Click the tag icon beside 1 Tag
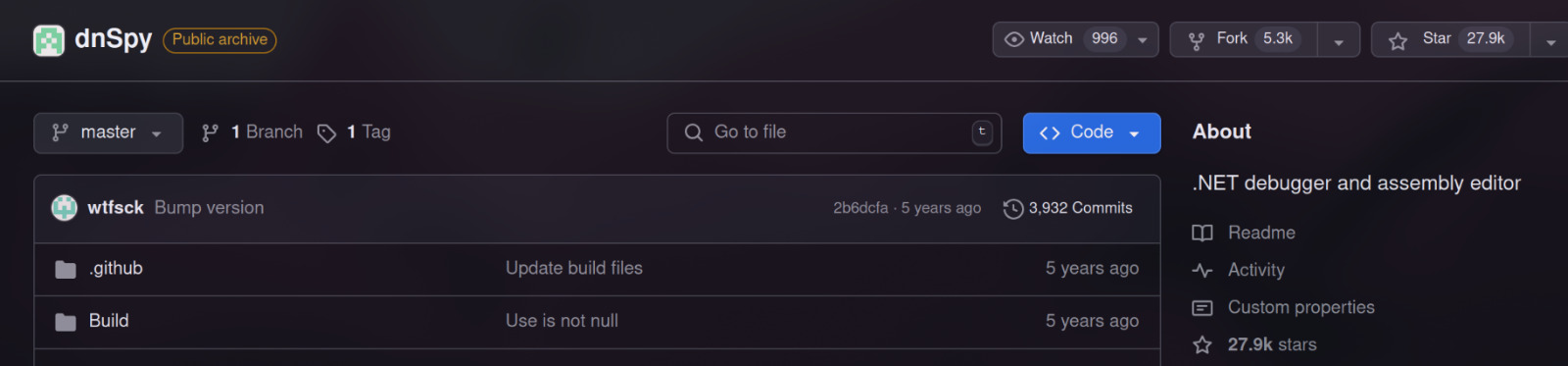The height and width of the screenshot is (366, 1568). click(x=326, y=133)
